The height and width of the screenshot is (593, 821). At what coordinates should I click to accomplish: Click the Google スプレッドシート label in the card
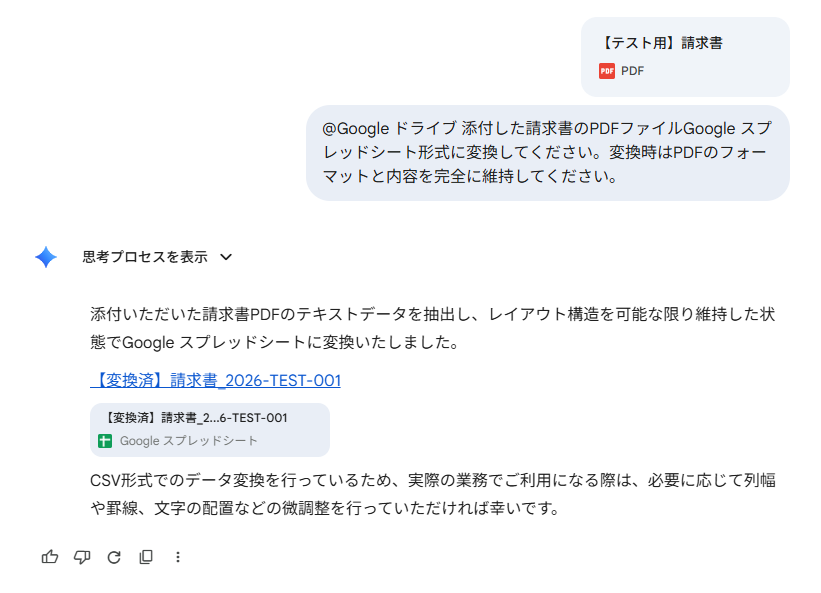tap(188, 441)
